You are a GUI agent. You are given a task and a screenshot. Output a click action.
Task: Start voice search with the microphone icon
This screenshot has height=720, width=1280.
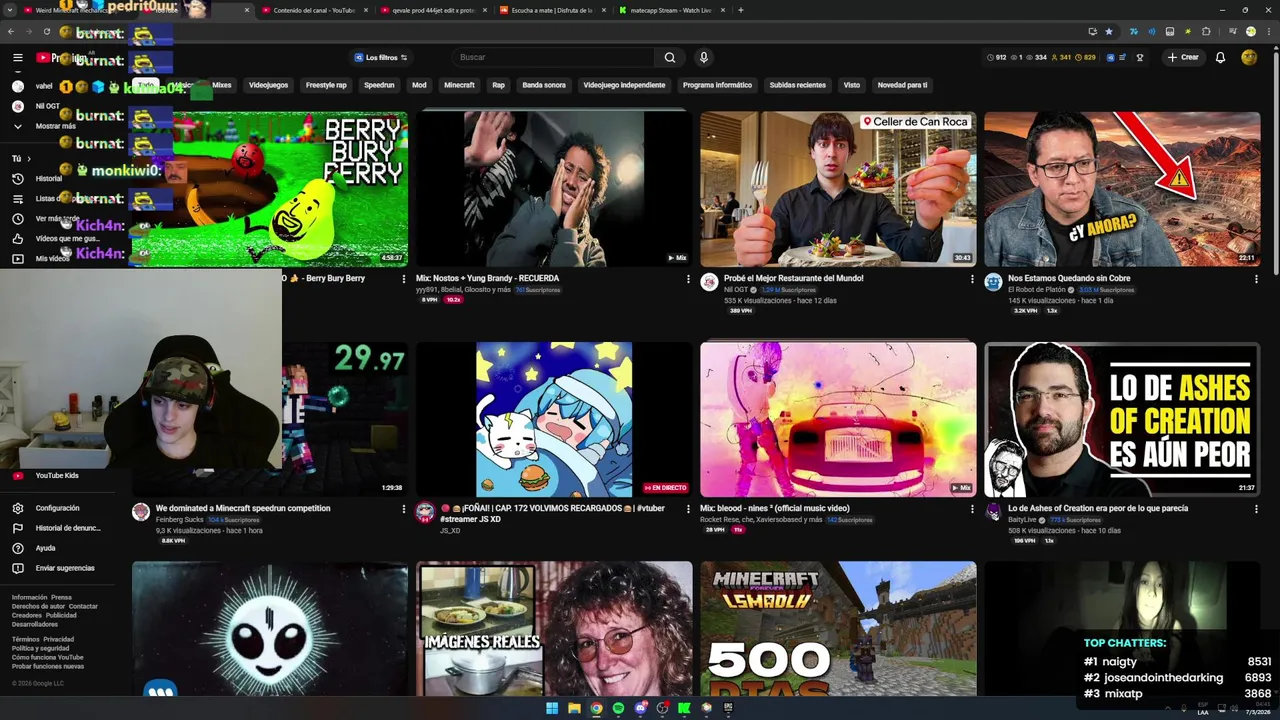703,57
